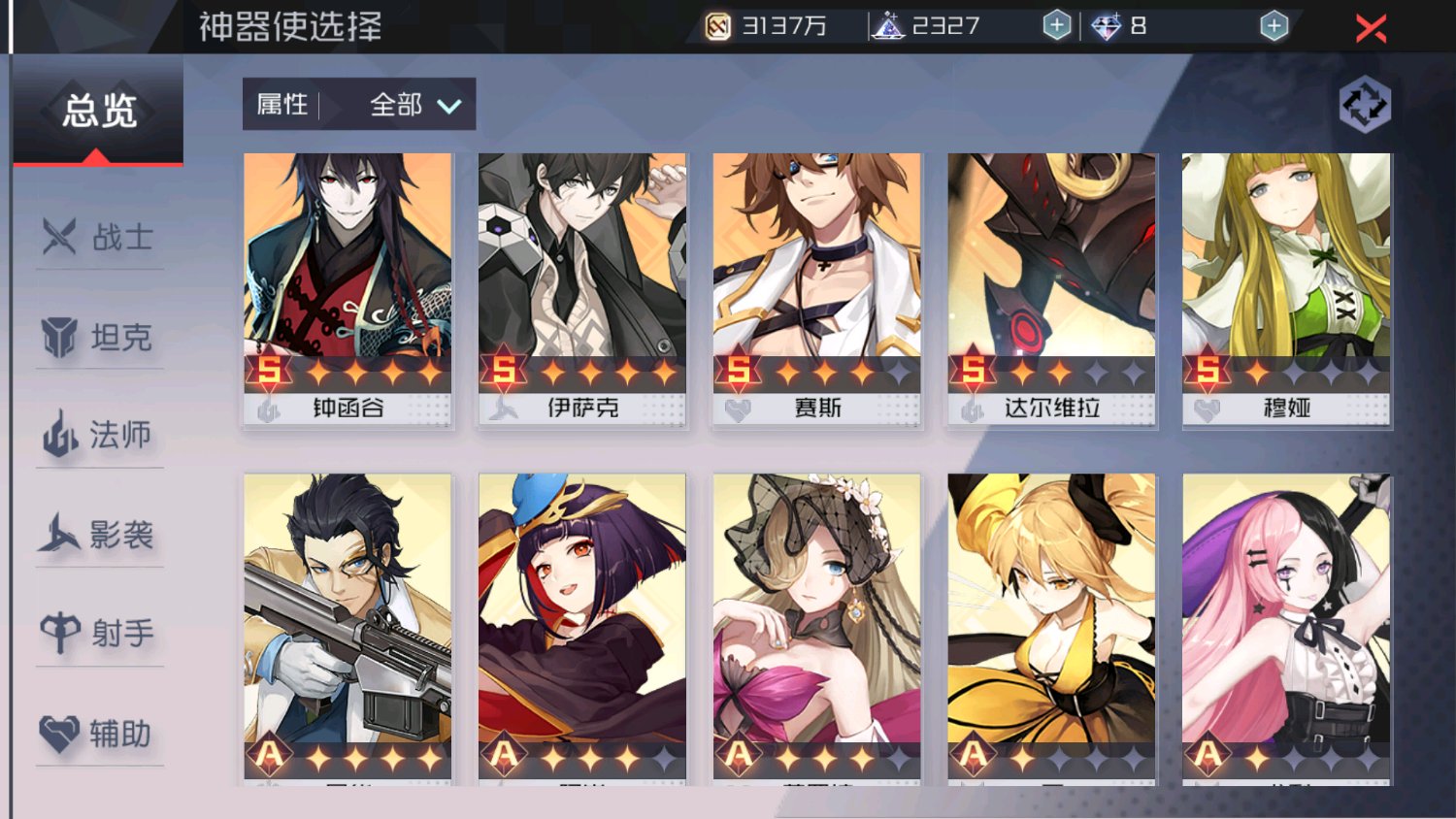Close the selection screen with red X

pyautogui.click(x=1371, y=28)
